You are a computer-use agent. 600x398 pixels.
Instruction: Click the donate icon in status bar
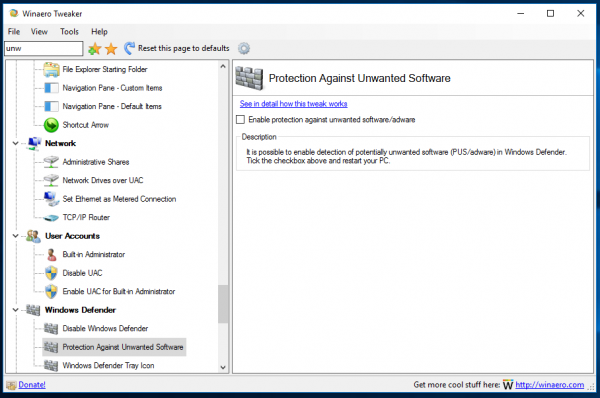(x=11, y=385)
